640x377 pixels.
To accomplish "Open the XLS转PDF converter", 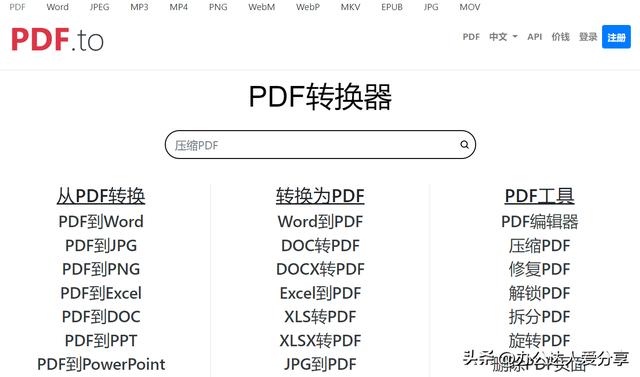I will coord(320,317).
